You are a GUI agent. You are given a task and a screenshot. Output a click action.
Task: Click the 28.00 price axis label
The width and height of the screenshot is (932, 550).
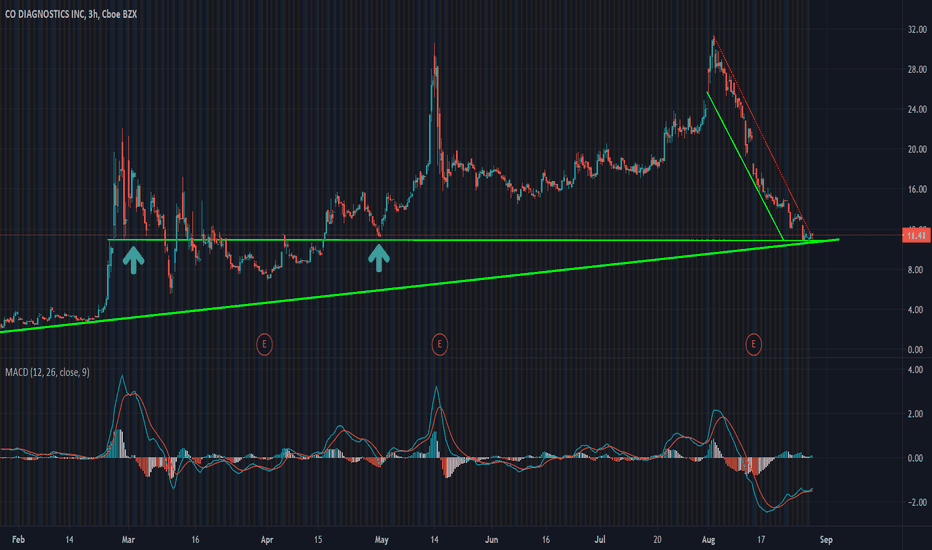click(917, 70)
